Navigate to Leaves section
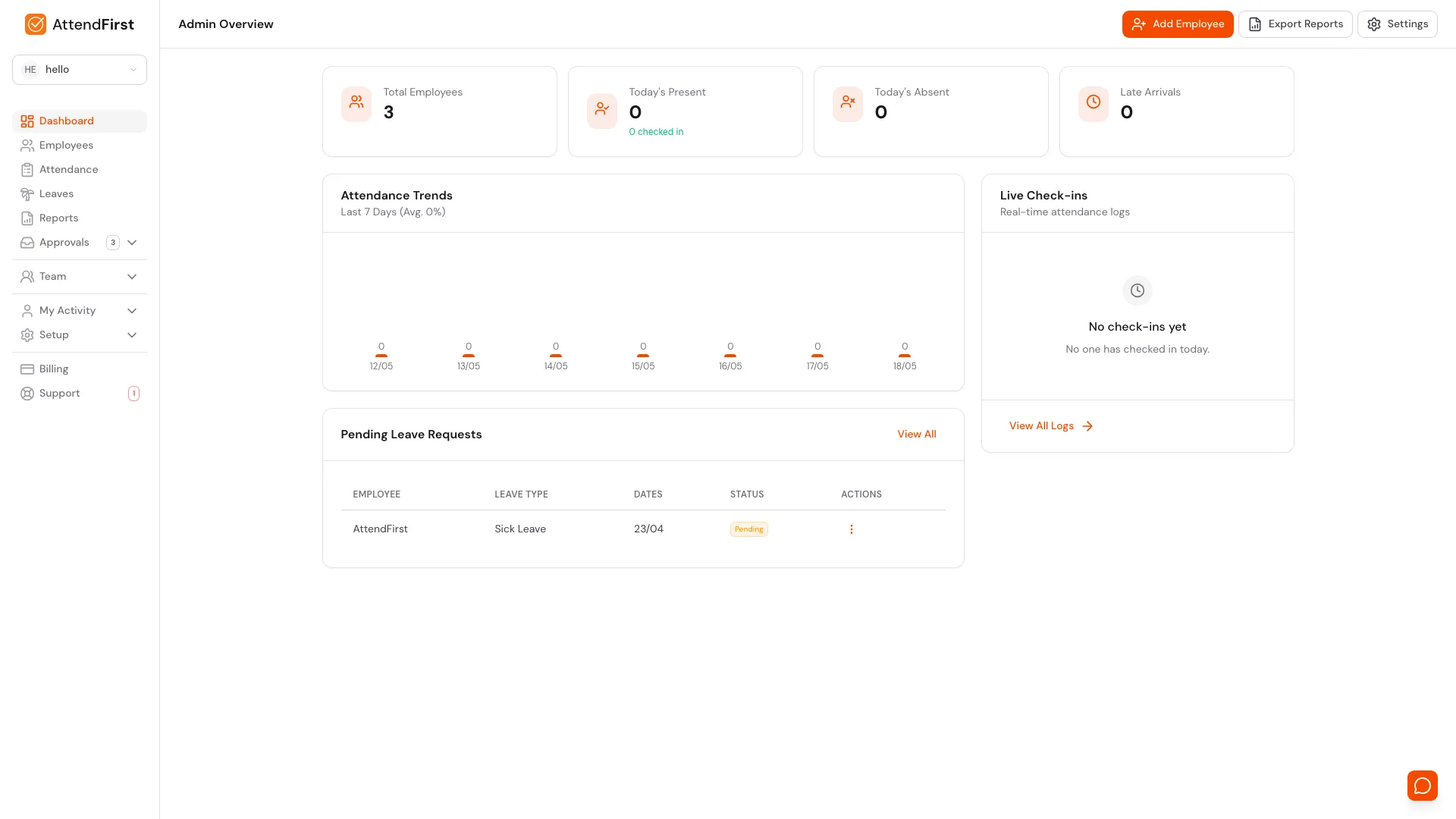The image size is (1456, 819). point(80,194)
